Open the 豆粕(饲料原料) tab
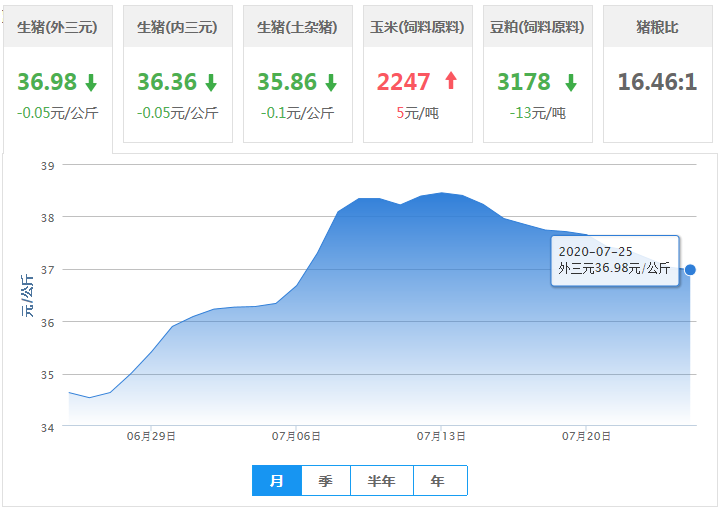 (x=537, y=27)
